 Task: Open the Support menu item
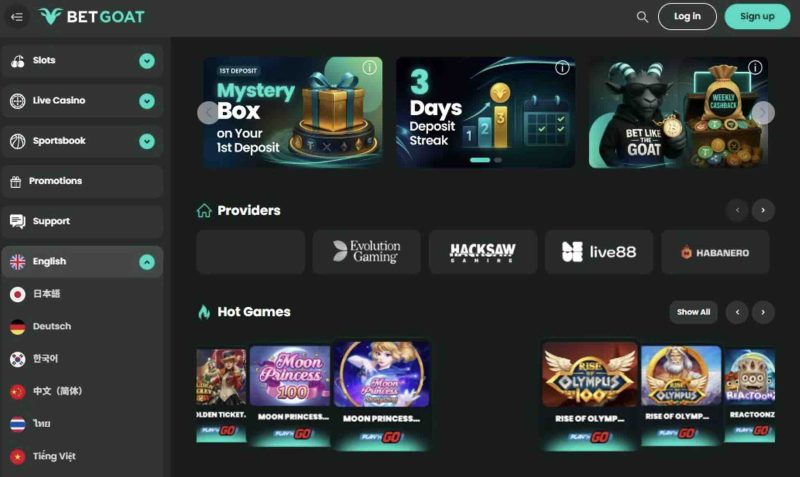82,221
